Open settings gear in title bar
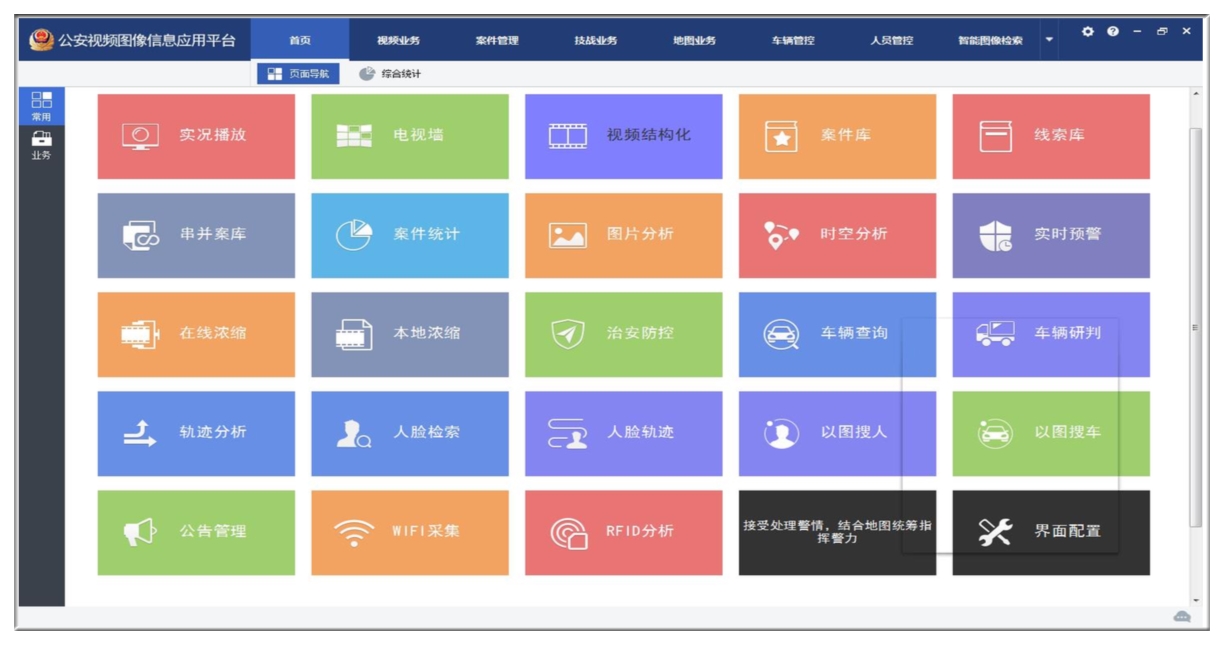This screenshot has width=1224, height=645. [1088, 32]
